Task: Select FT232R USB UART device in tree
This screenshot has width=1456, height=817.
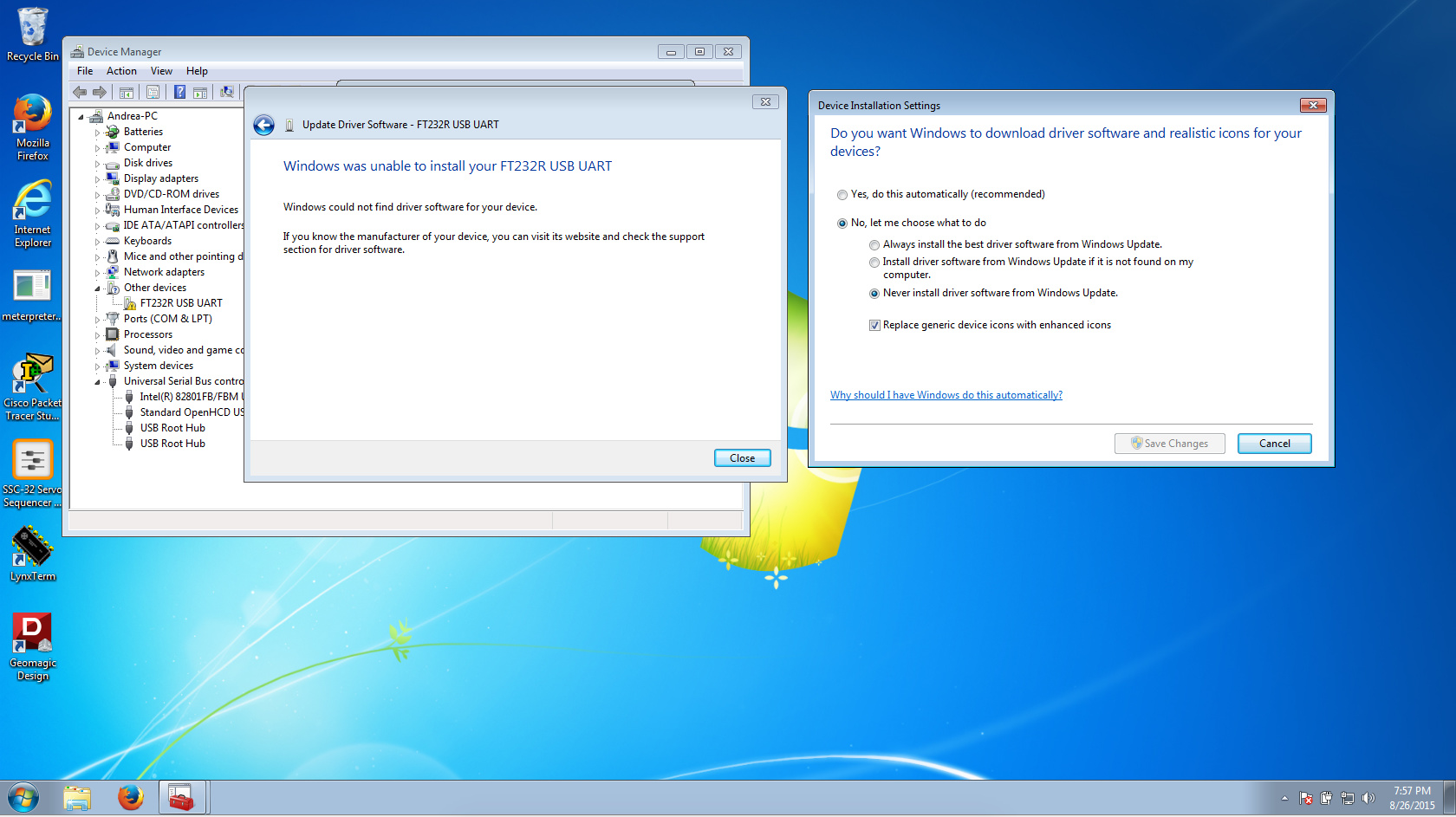Action: click(x=181, y=303)
